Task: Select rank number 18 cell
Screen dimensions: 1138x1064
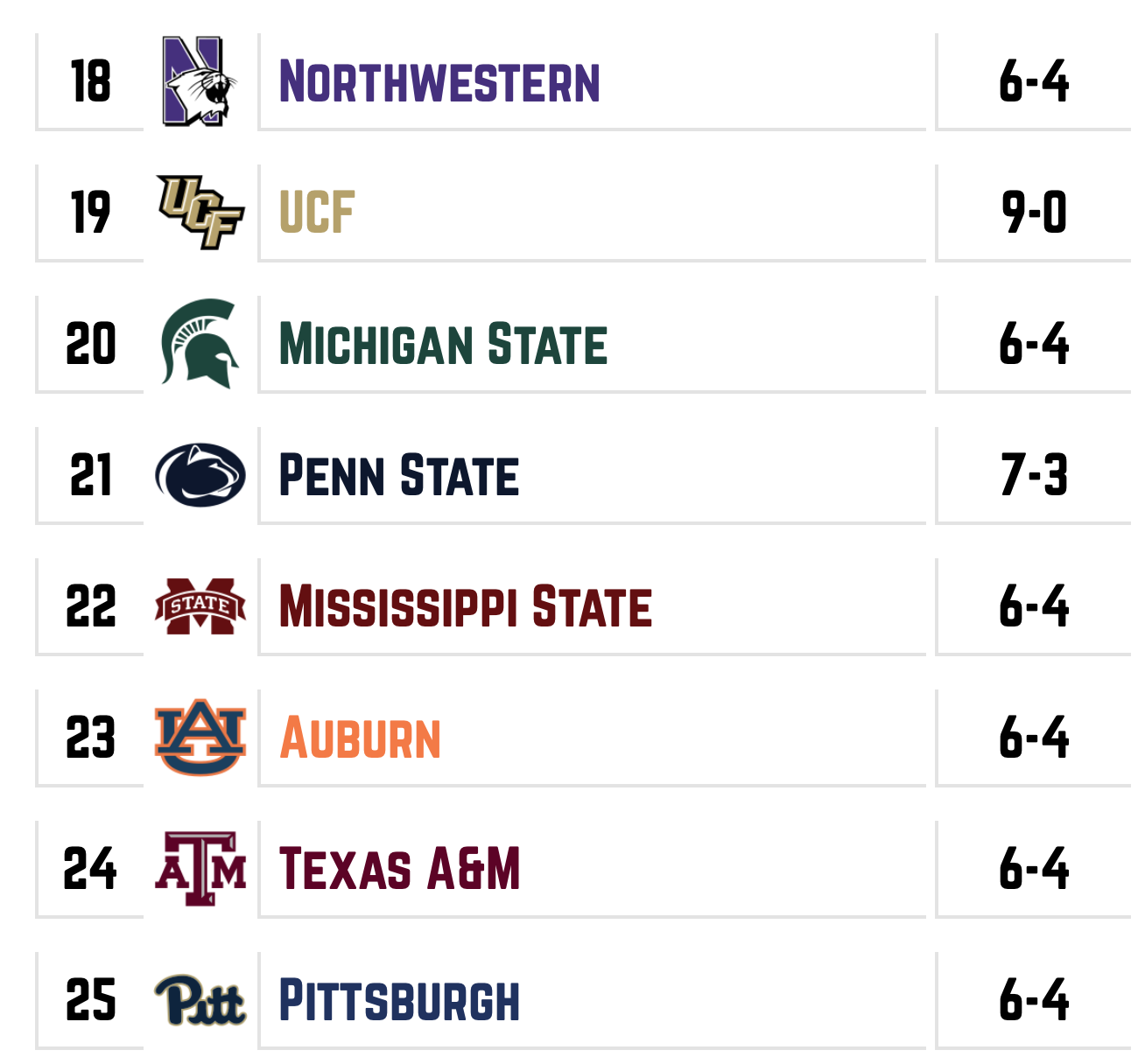Action: coord(90,81)
